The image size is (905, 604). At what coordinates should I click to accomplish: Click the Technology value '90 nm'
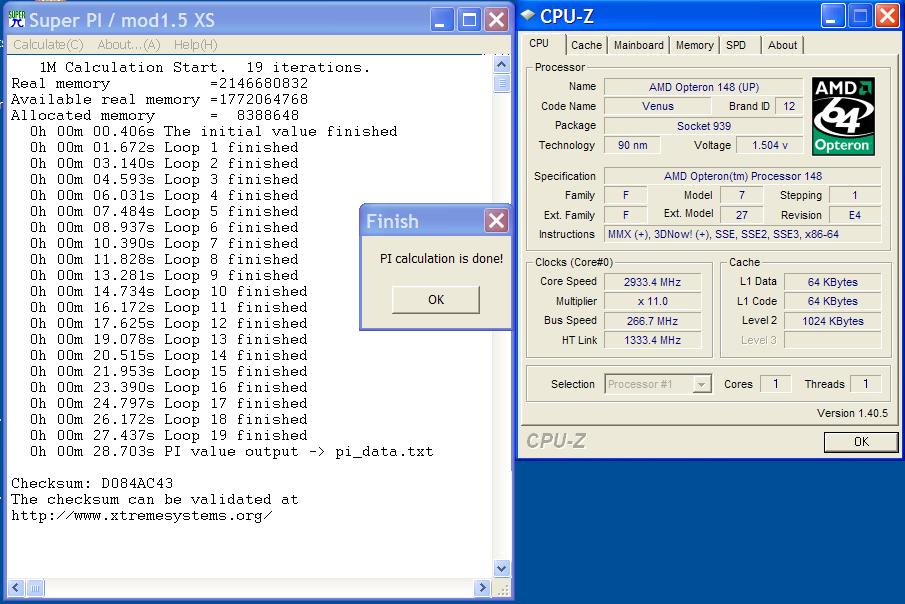pos(633,145)
